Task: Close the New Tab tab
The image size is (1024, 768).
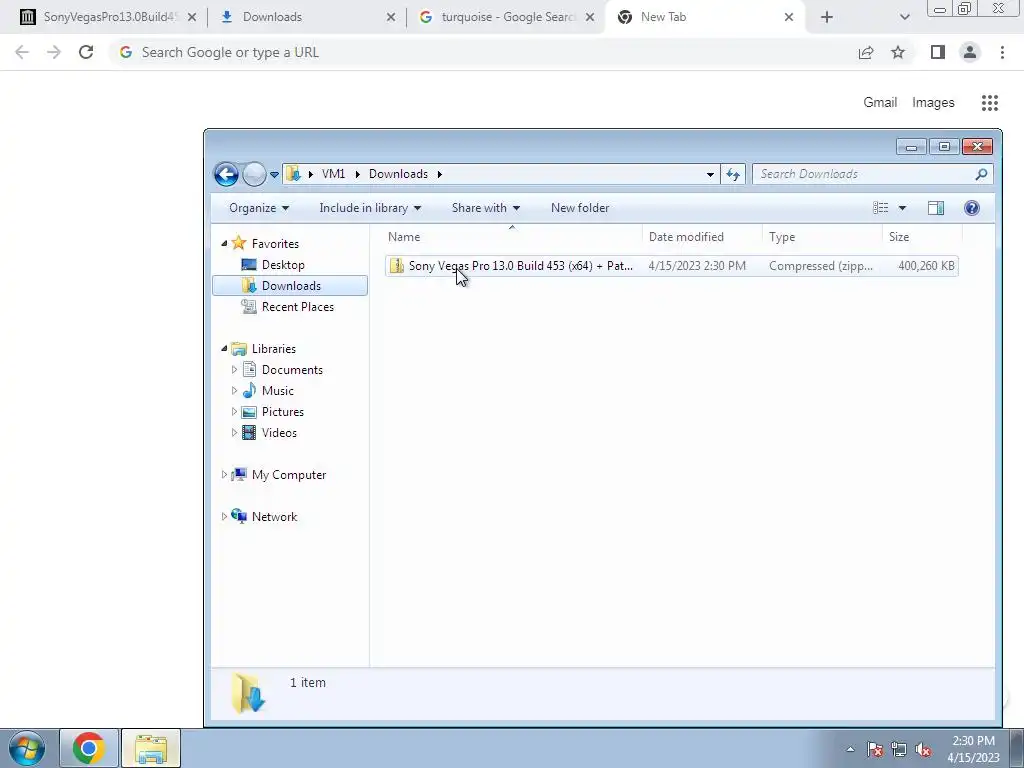Action: coord(789,17)
